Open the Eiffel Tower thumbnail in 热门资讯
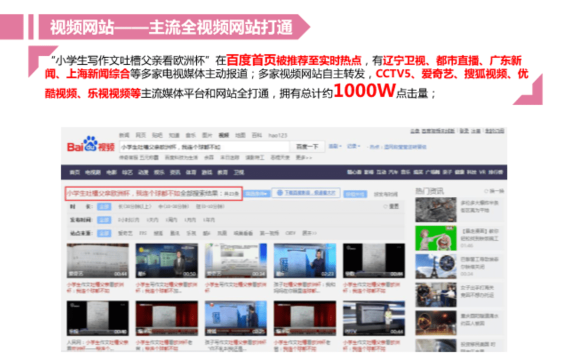This screenshot has width=570, height=360. click(436, 266)
